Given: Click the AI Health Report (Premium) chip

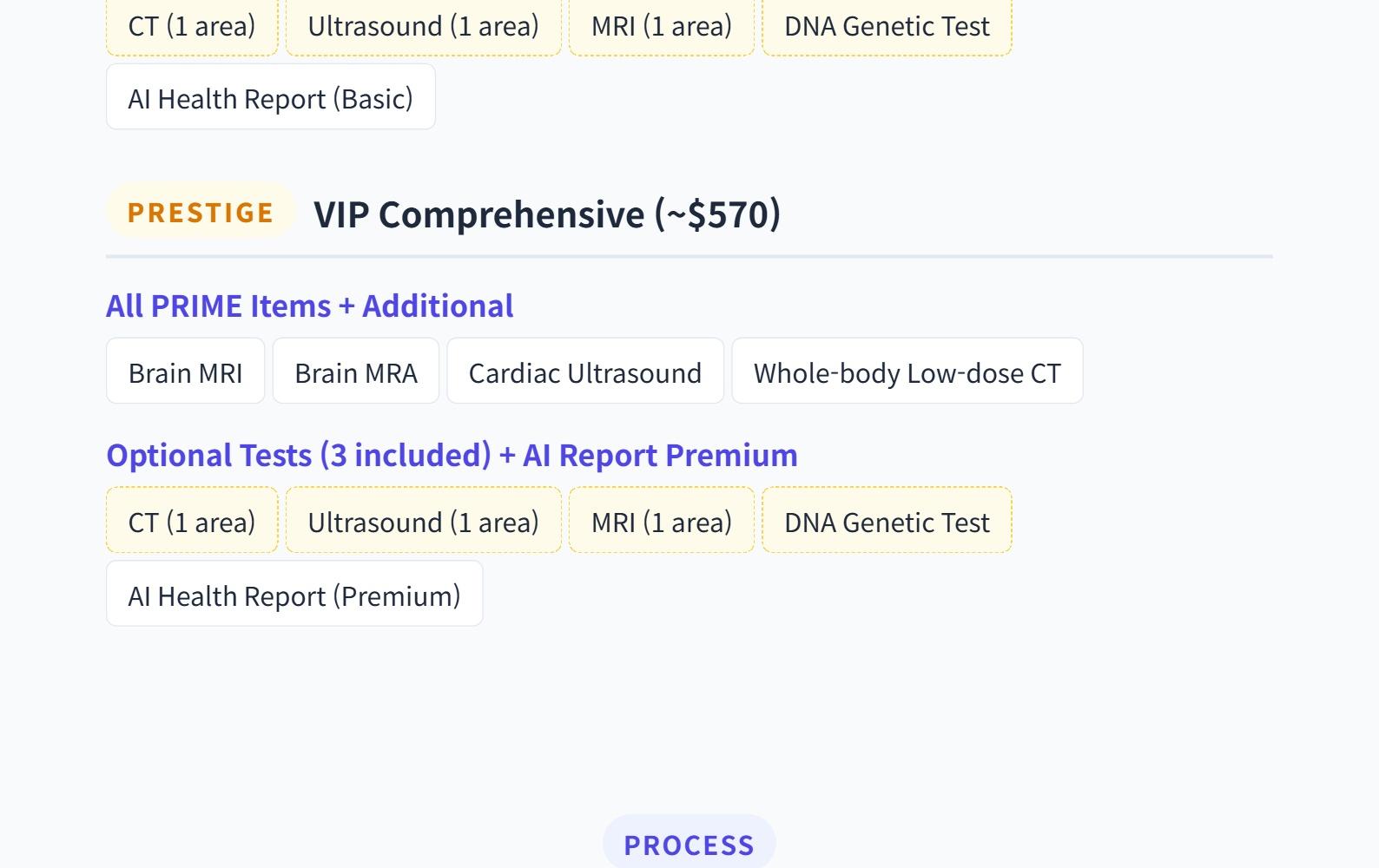Looking at the screenshot, I should [x=294, y=595].
